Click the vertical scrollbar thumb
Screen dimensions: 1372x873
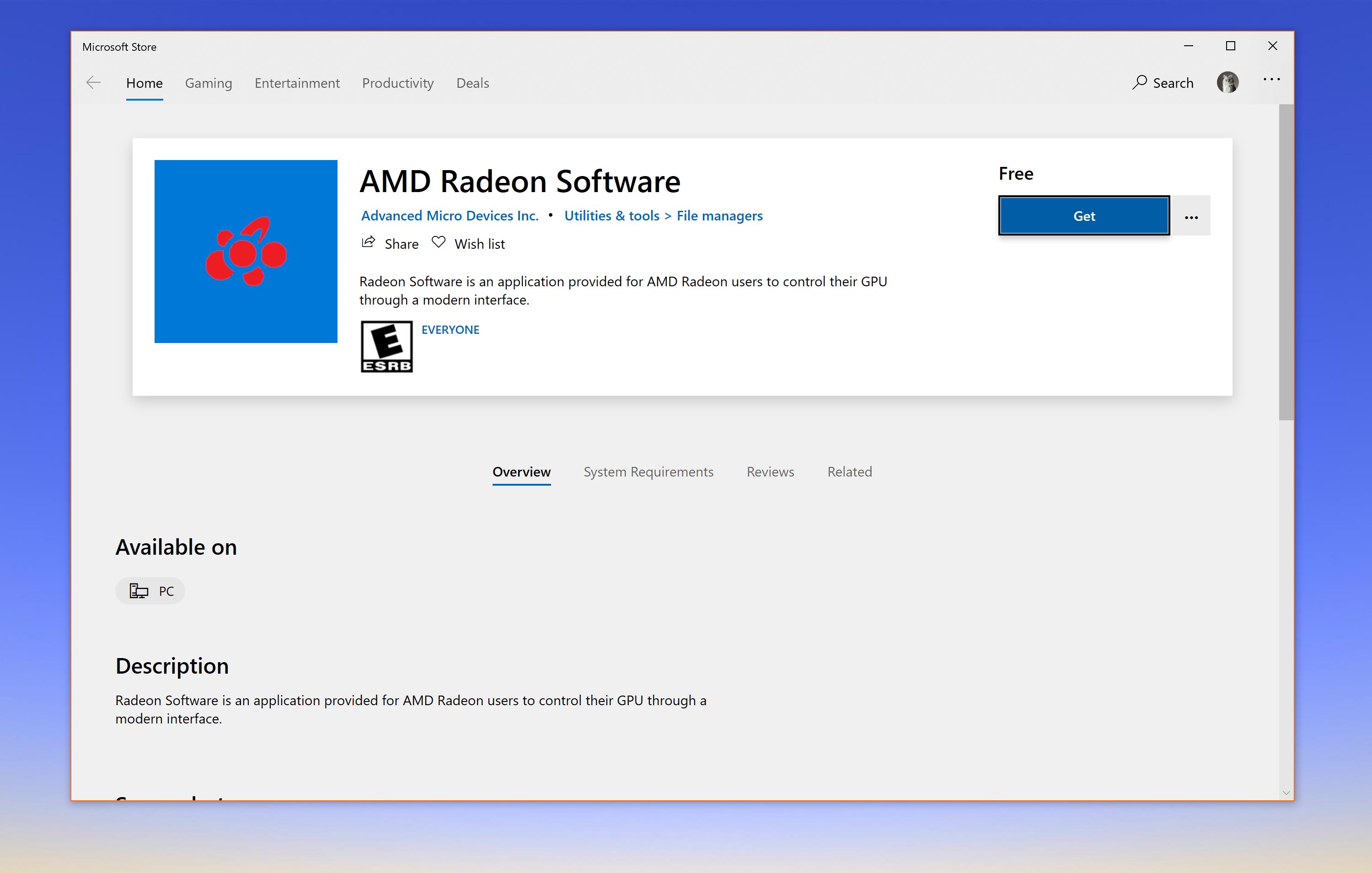point(1286,262)
